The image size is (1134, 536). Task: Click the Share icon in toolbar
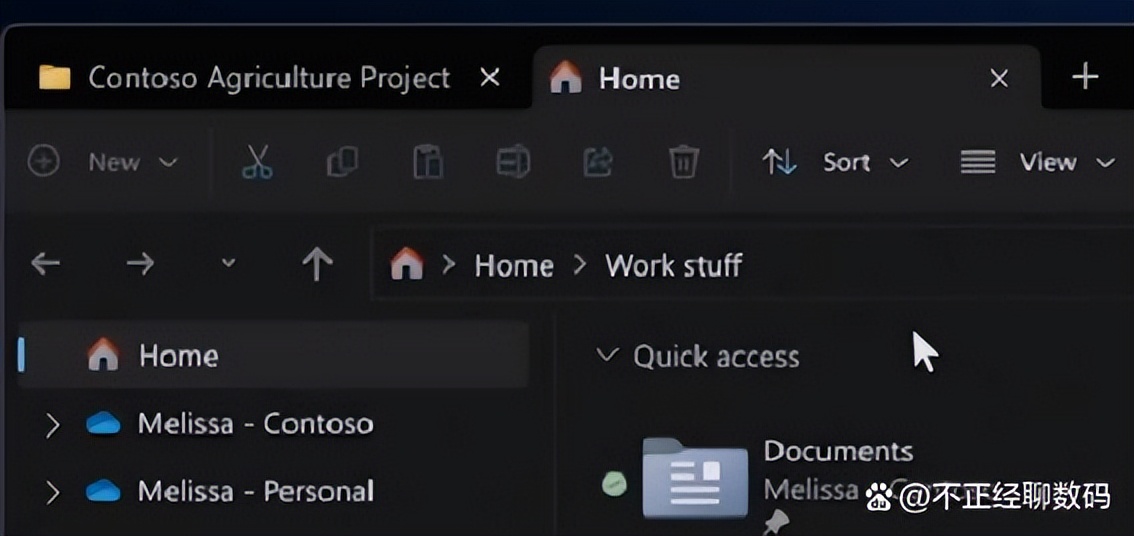(x=598, y=161)
